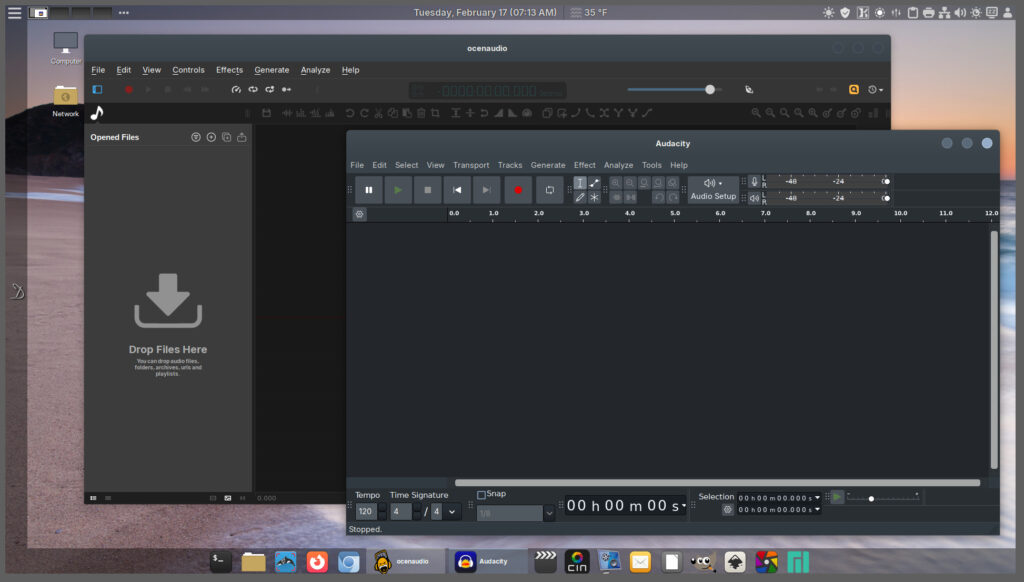Start playback with Audacity's green Play button
Viewport: 1024px width, 582px height.
point(398,190)
